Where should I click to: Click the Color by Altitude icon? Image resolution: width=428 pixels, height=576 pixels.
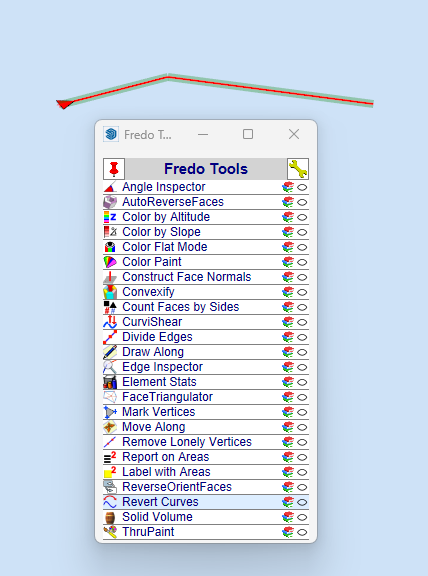(110, 217)
